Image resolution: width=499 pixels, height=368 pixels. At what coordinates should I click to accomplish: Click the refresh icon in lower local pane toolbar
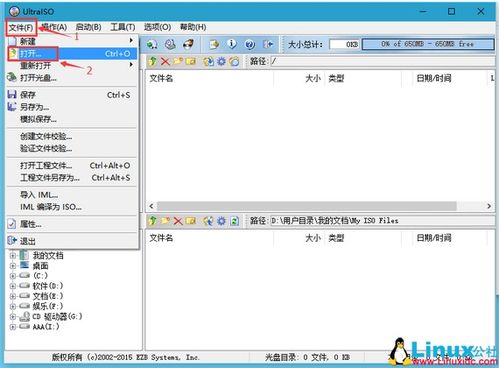pos(234,221)
